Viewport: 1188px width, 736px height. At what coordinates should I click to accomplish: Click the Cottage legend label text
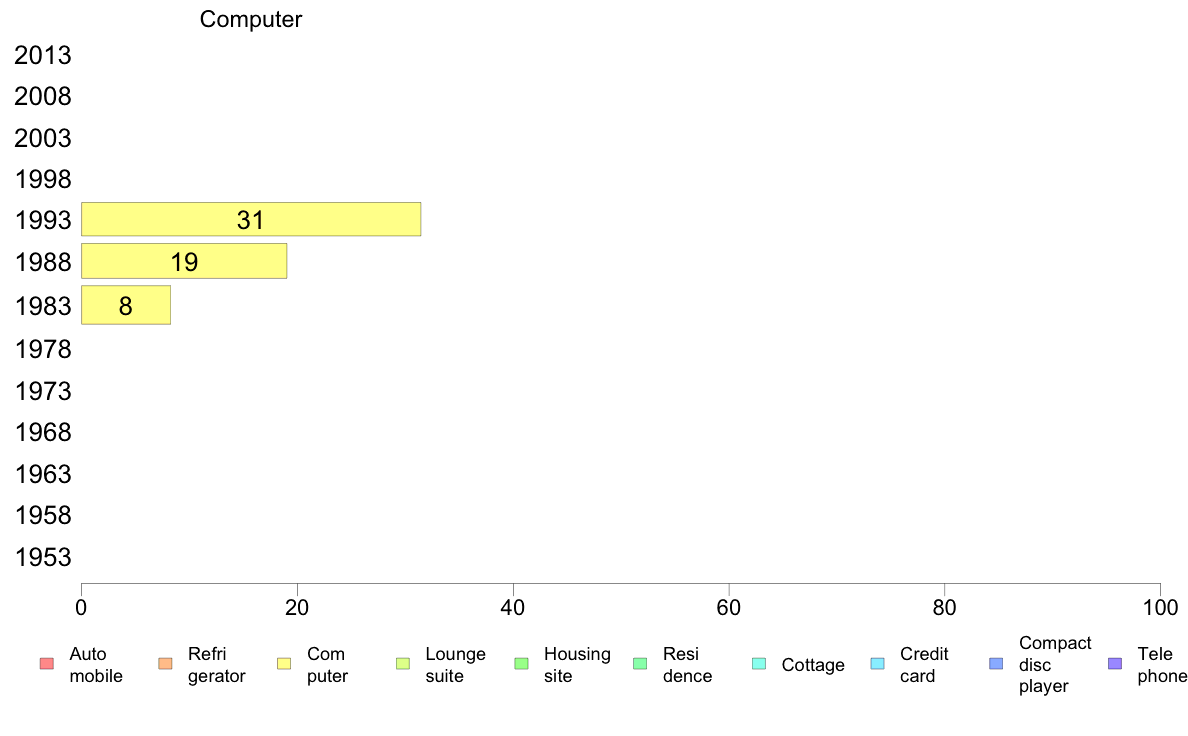[813, 665]
